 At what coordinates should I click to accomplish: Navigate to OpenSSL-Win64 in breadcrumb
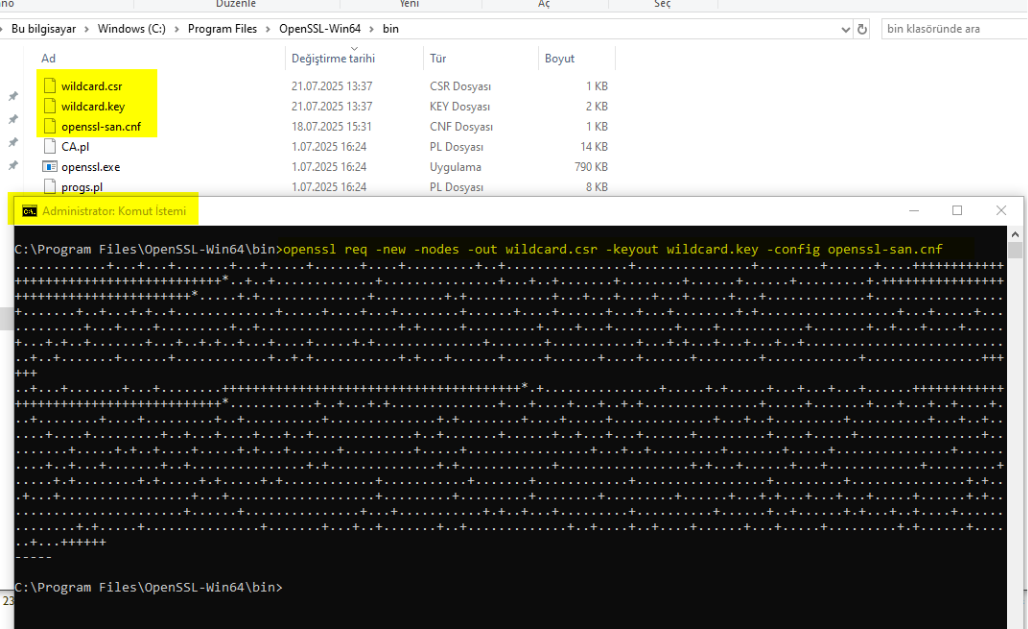pyautogui.click(x=320, y=29)
